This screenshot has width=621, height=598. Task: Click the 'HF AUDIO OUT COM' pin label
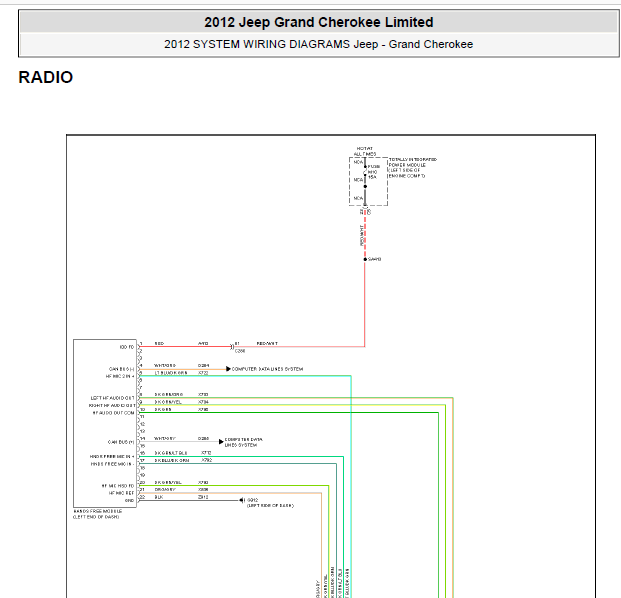pyautogui.click(x=114, y=413)
